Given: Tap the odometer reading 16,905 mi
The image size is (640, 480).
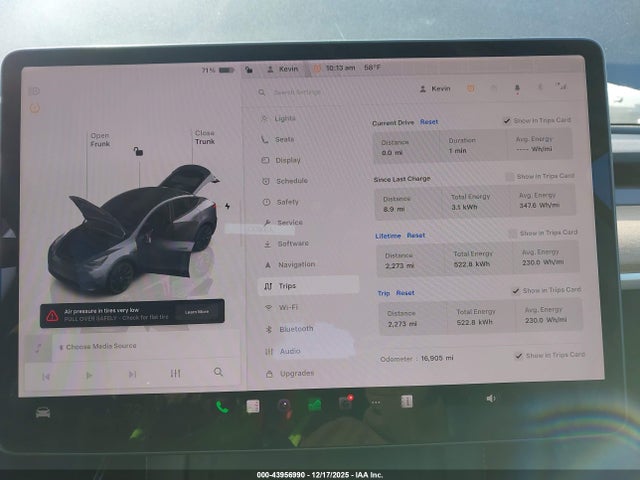Looking at the screenshot, I should coord(437,358).
